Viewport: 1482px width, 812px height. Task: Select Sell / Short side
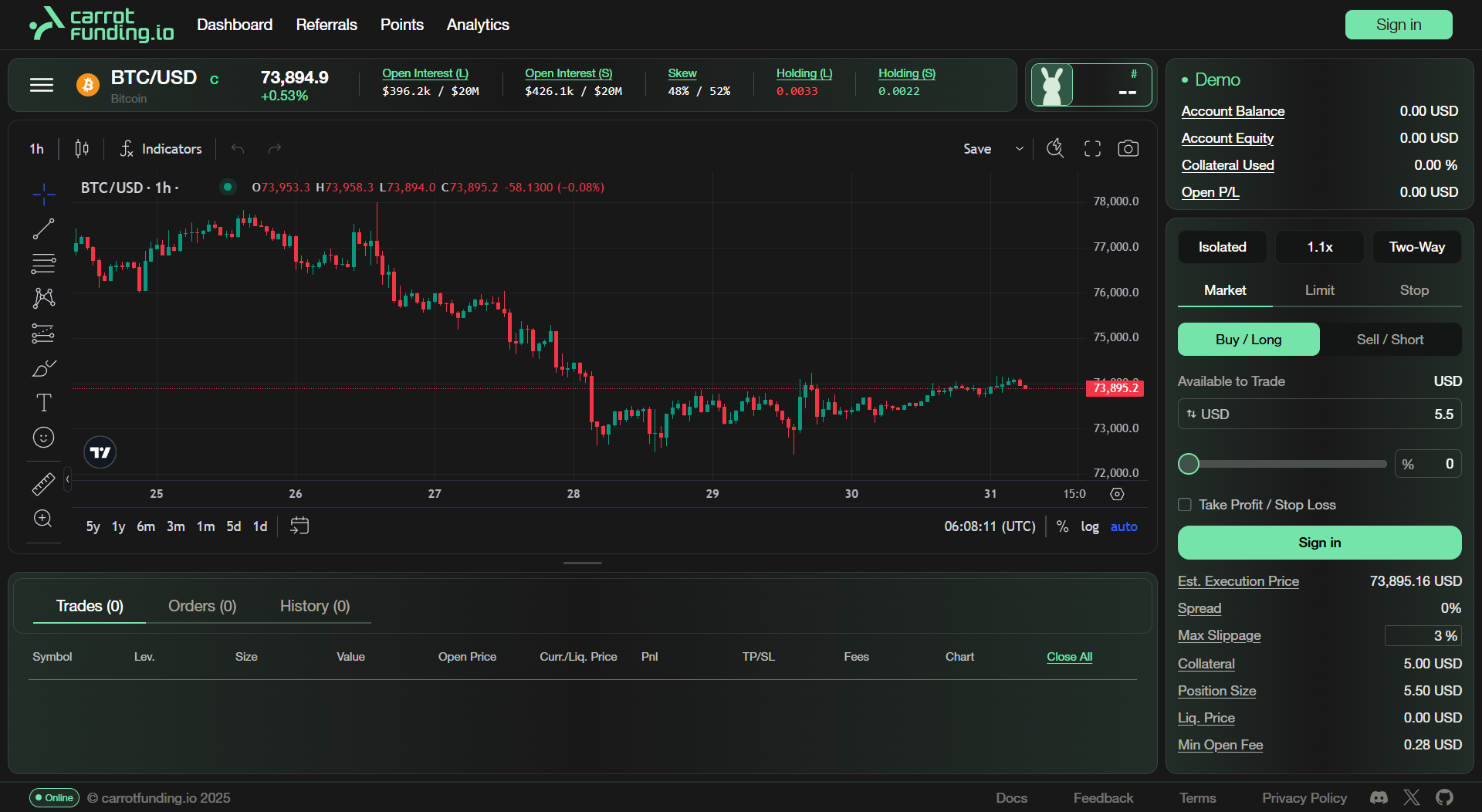click(1390, 340)
